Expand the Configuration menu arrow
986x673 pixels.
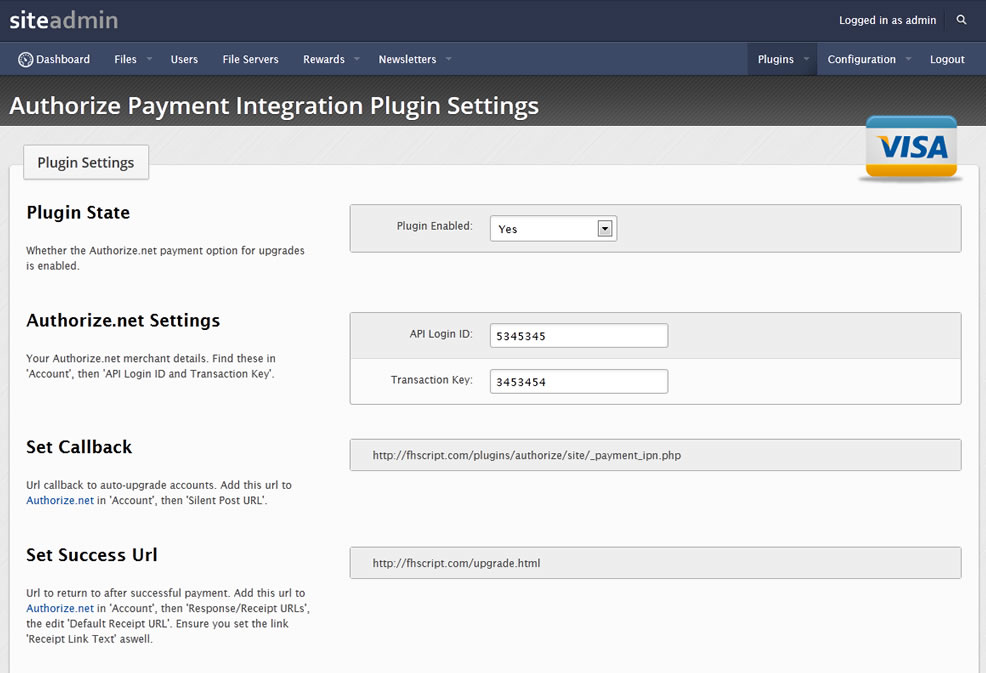(x=908, y=59)
